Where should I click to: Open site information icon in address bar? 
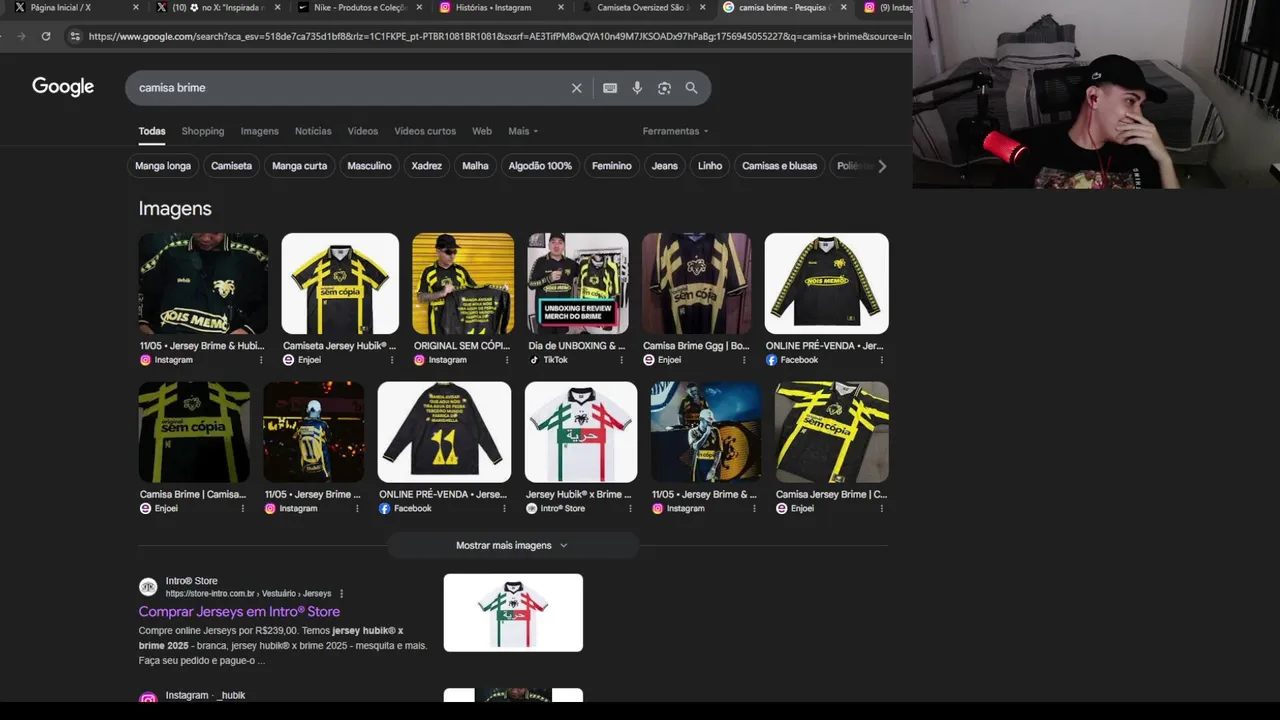pyautogui.click(x=74, y=36)
